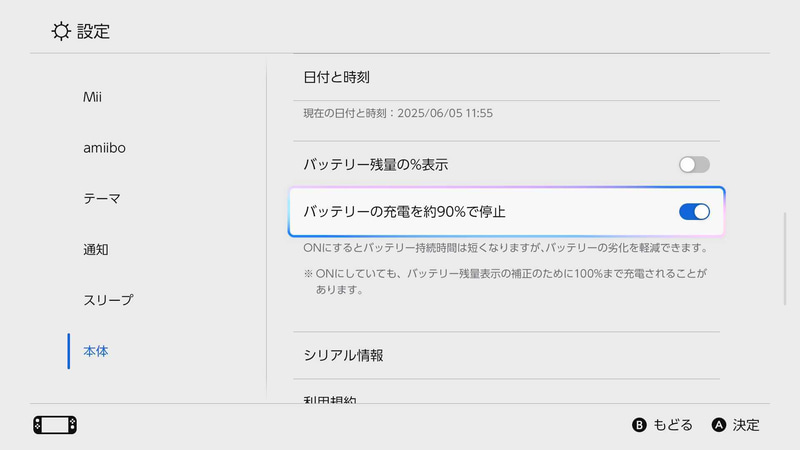Go to 通知 settings

coord(96,249)
